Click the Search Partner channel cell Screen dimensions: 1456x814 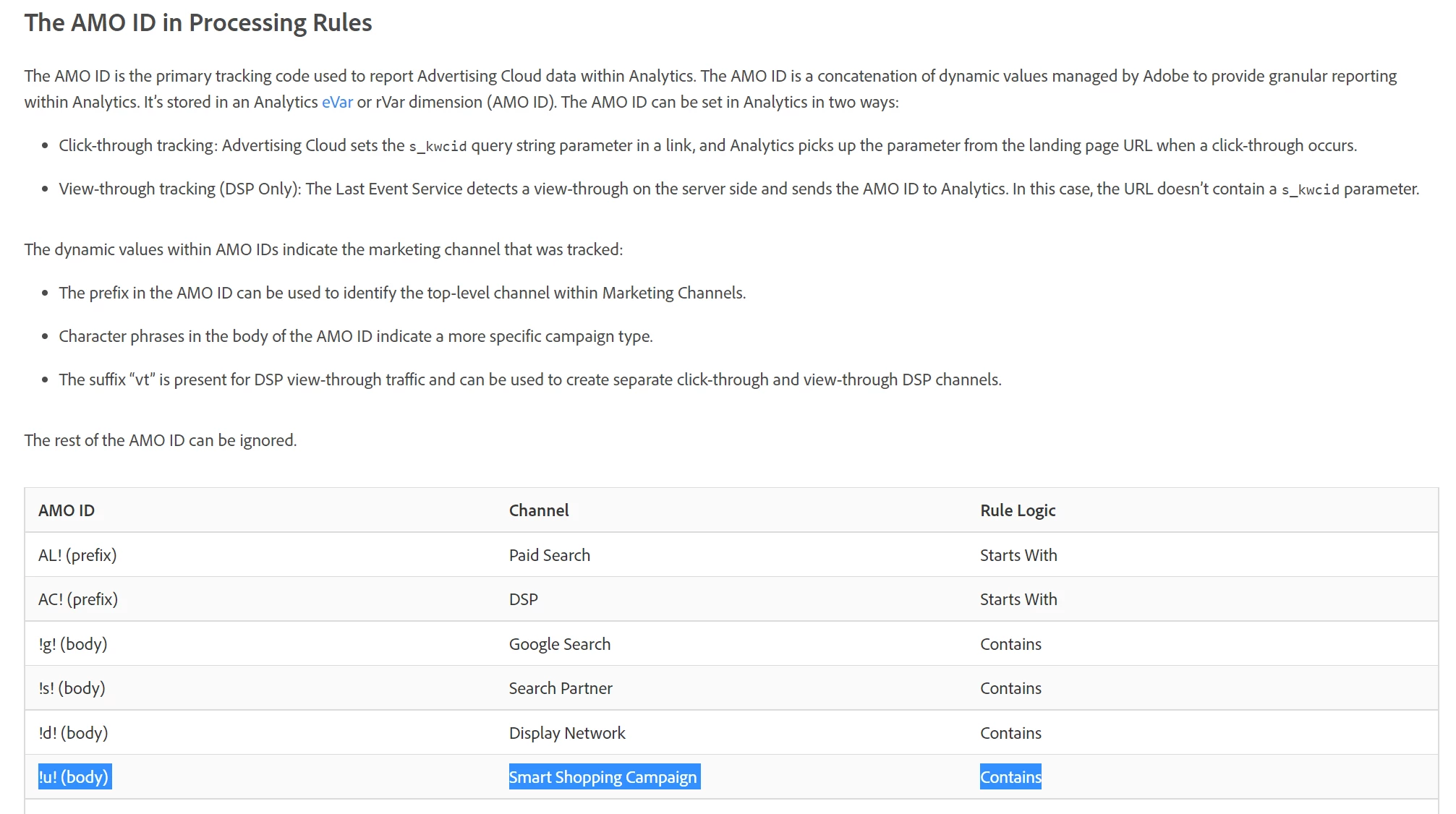(x=561, y=688)
